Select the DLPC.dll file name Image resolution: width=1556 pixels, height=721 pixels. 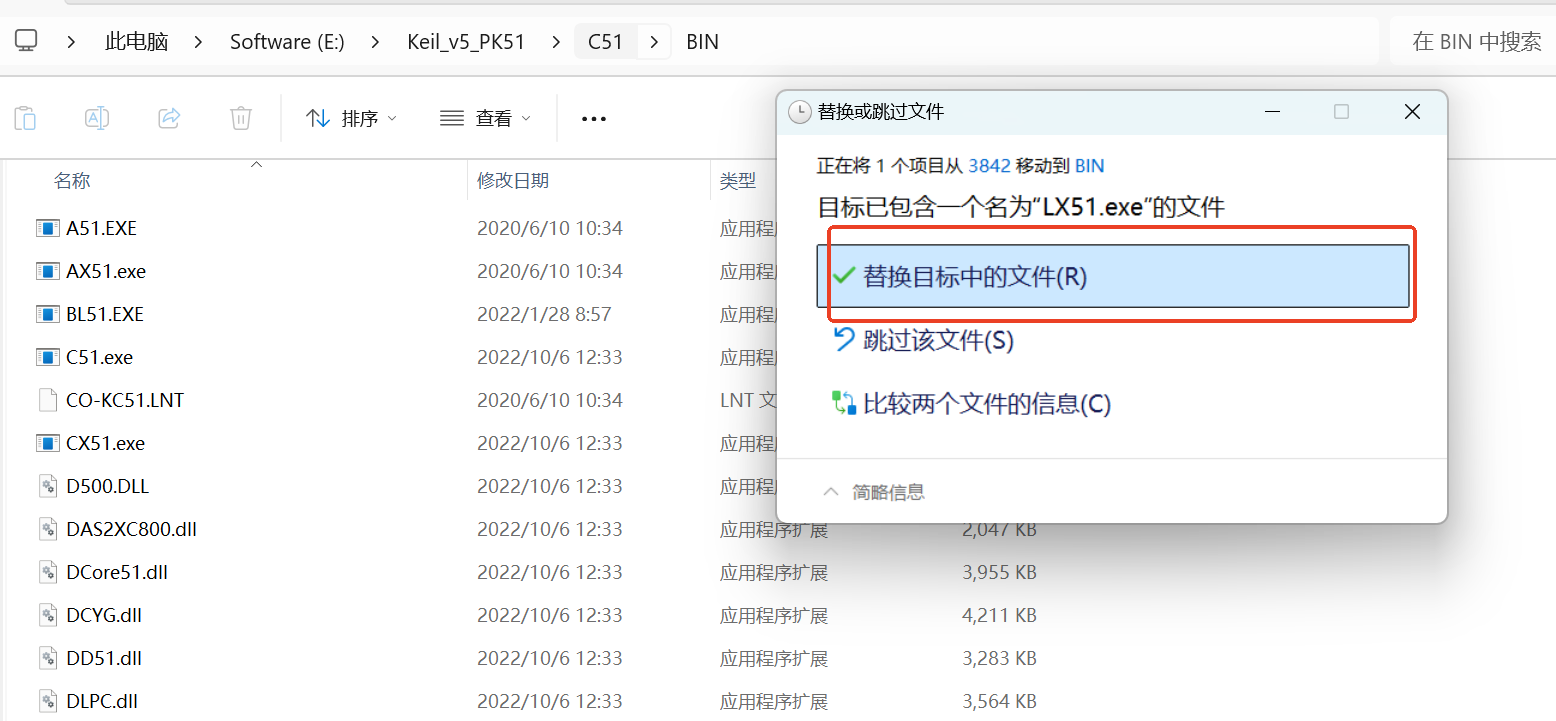(x=102, y=701)
